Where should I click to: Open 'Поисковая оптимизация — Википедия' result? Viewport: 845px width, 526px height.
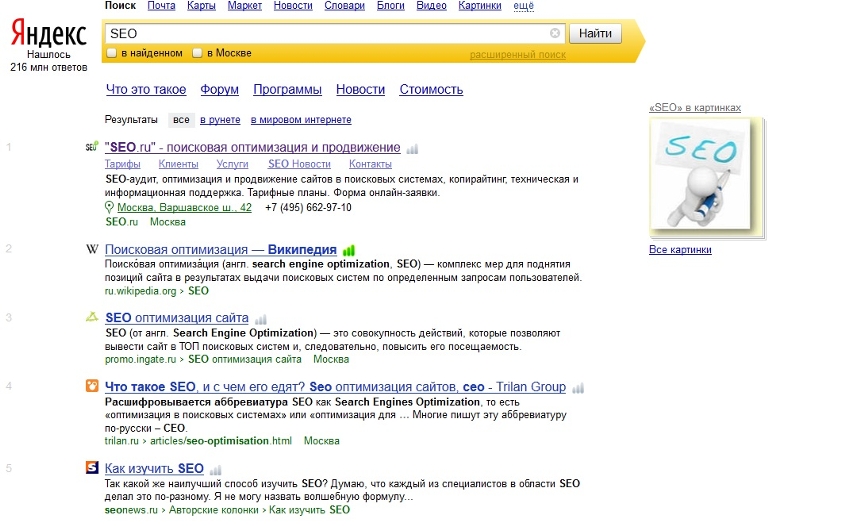tap(220, 250)
